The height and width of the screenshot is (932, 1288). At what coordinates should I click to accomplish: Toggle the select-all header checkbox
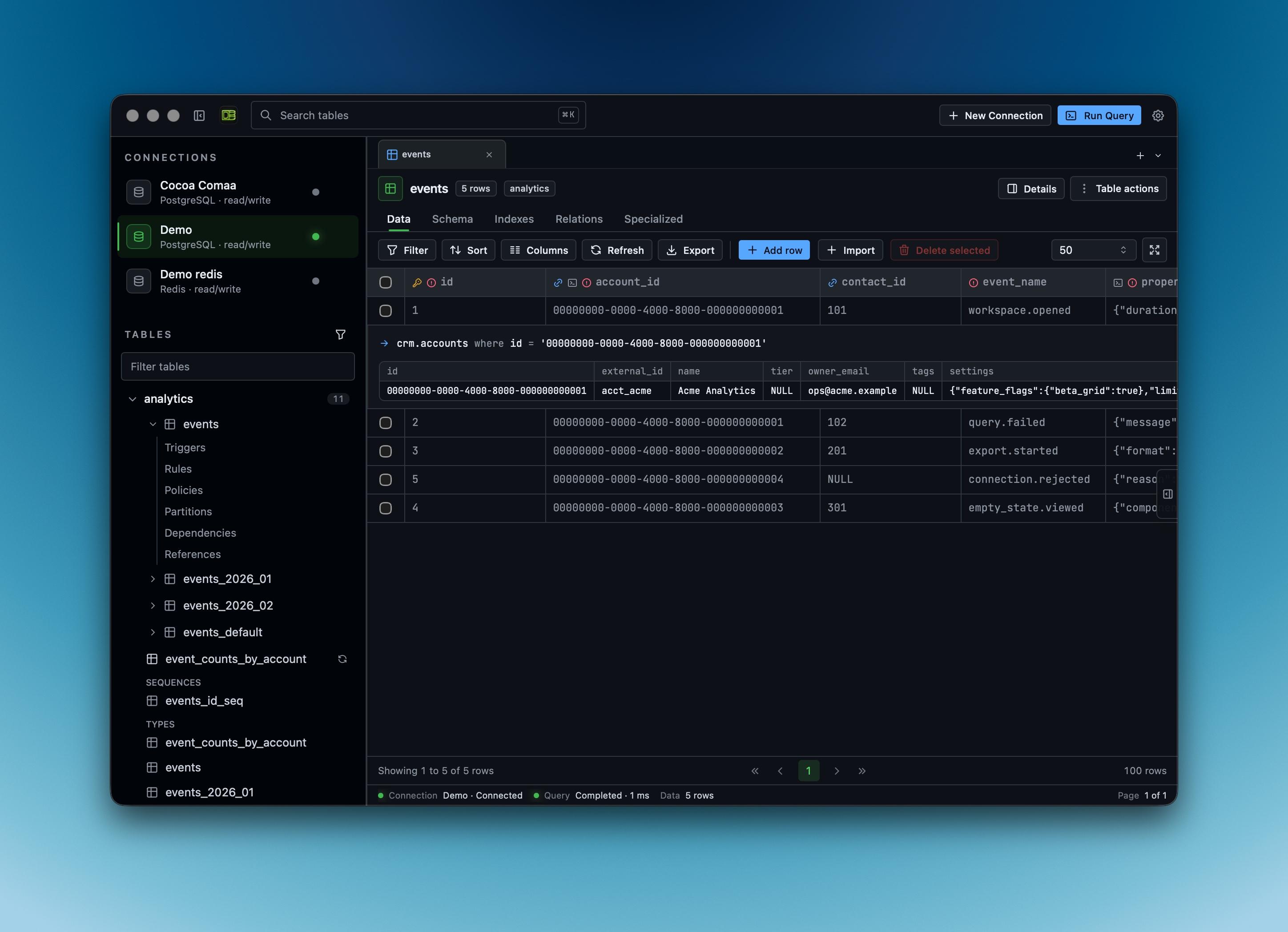pos(386,282)
